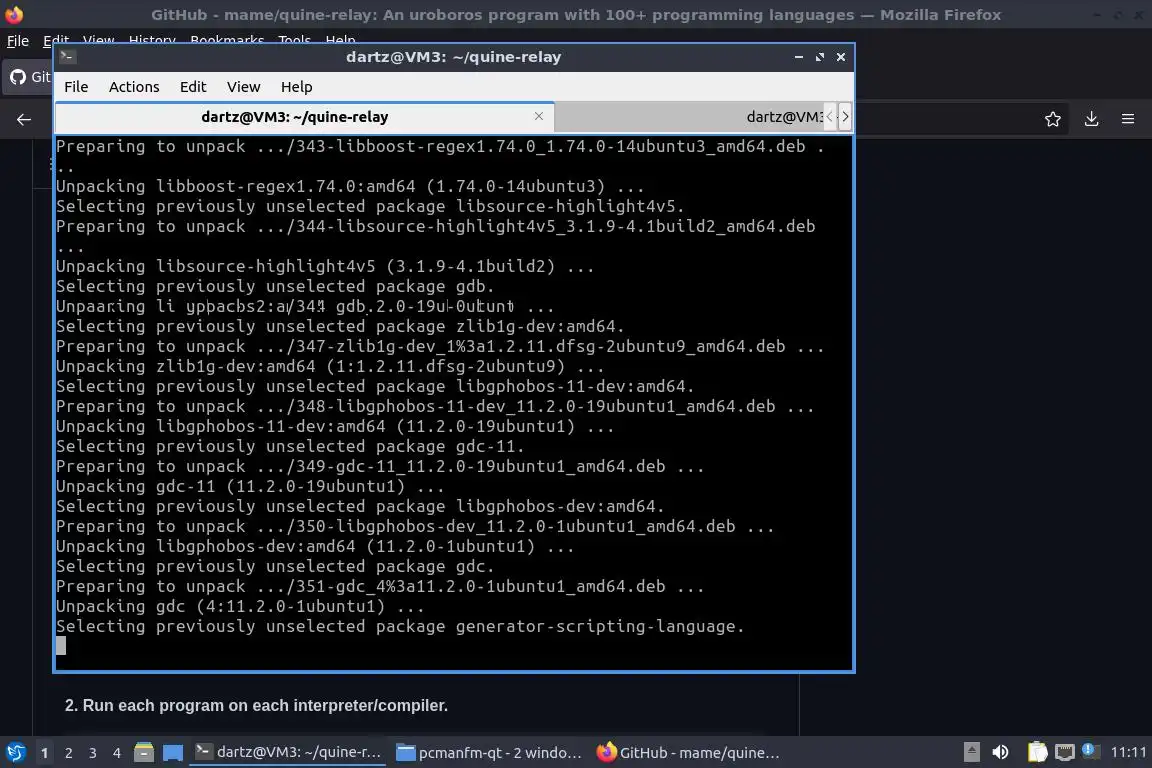Minimize the QTerminal window
The height and width of the screenshot is (768, 1152).
click(799, 57)
